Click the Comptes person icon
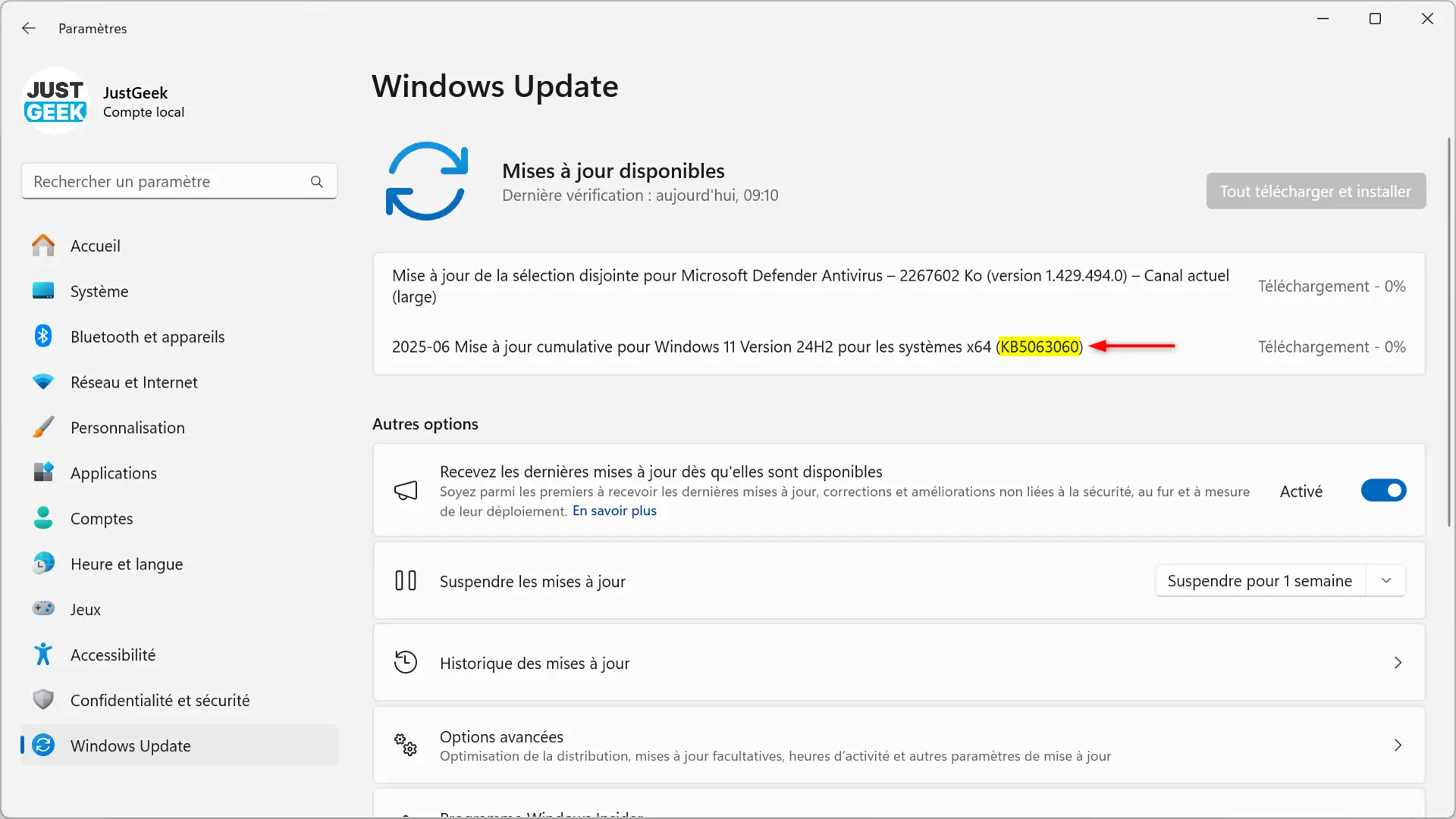1456x819 pixels. (43, 518)
